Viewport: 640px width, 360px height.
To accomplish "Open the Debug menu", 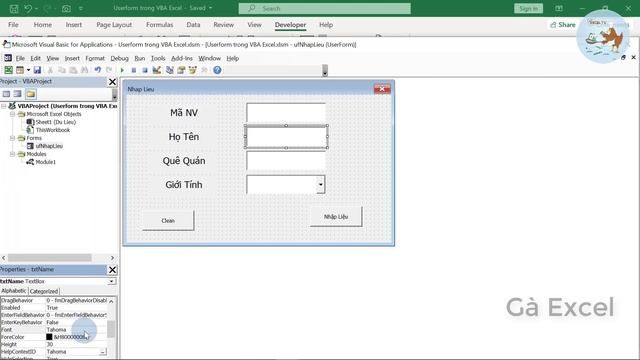I will [119, 58].
